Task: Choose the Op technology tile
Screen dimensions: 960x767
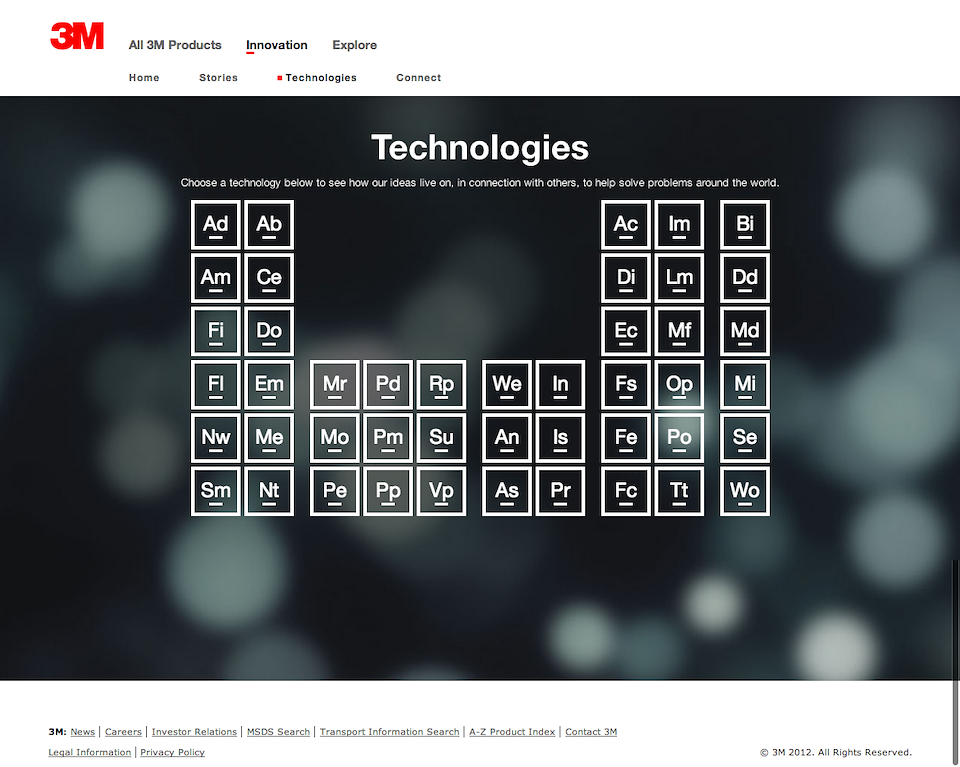Action: [x=679, y=384]
